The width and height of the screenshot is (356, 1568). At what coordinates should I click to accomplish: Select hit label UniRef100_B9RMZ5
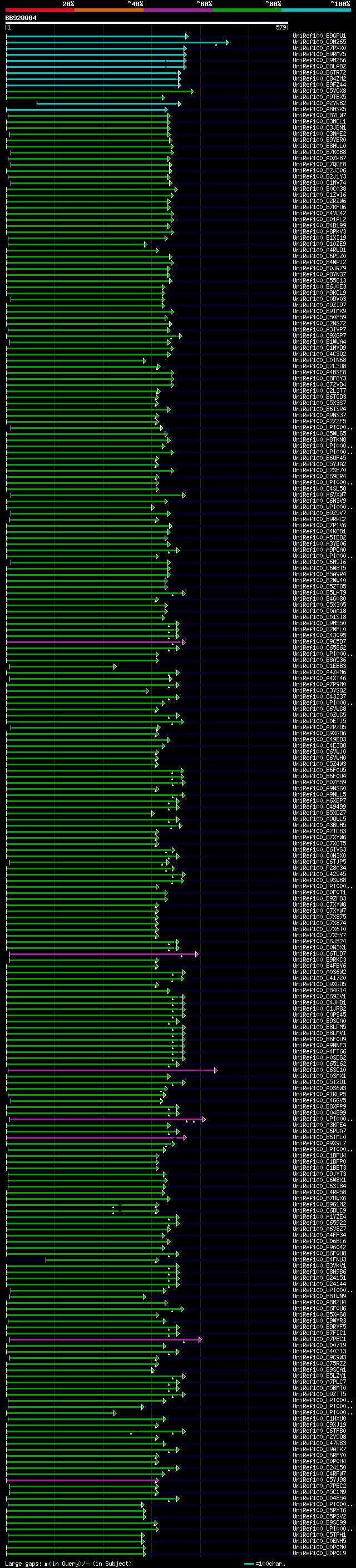(319, 54)
